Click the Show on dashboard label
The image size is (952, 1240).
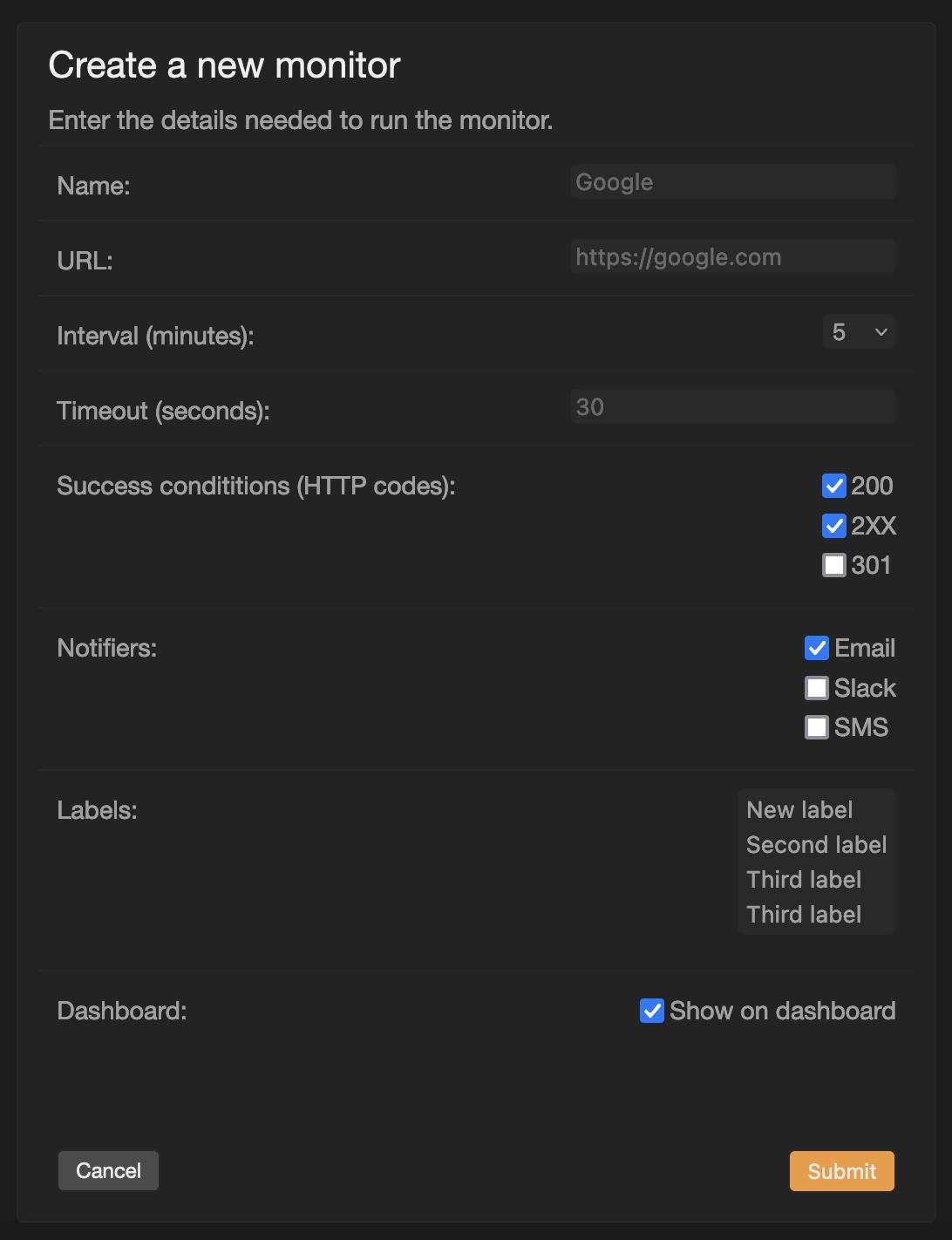[783, 1011]
